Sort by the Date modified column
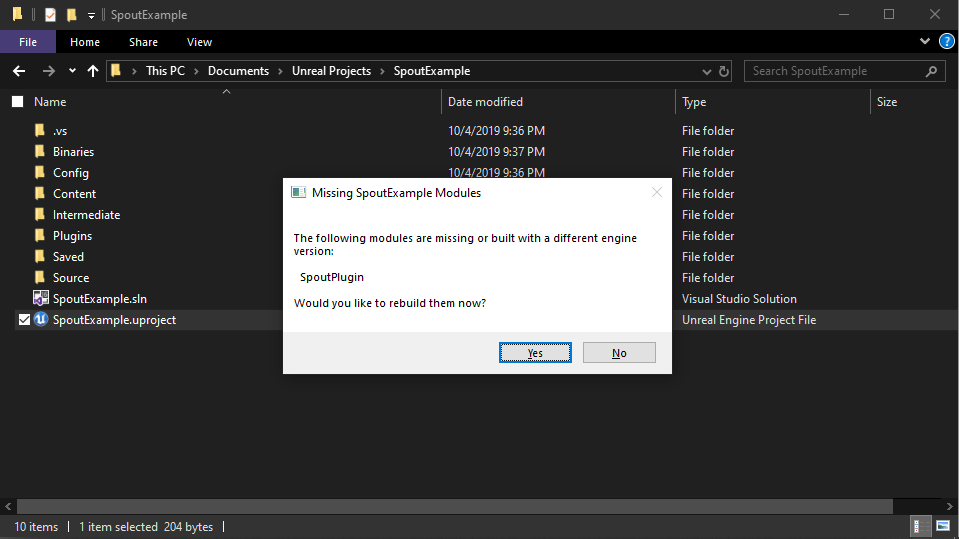This screenshot has height=539, width=959. coord(485,102)
